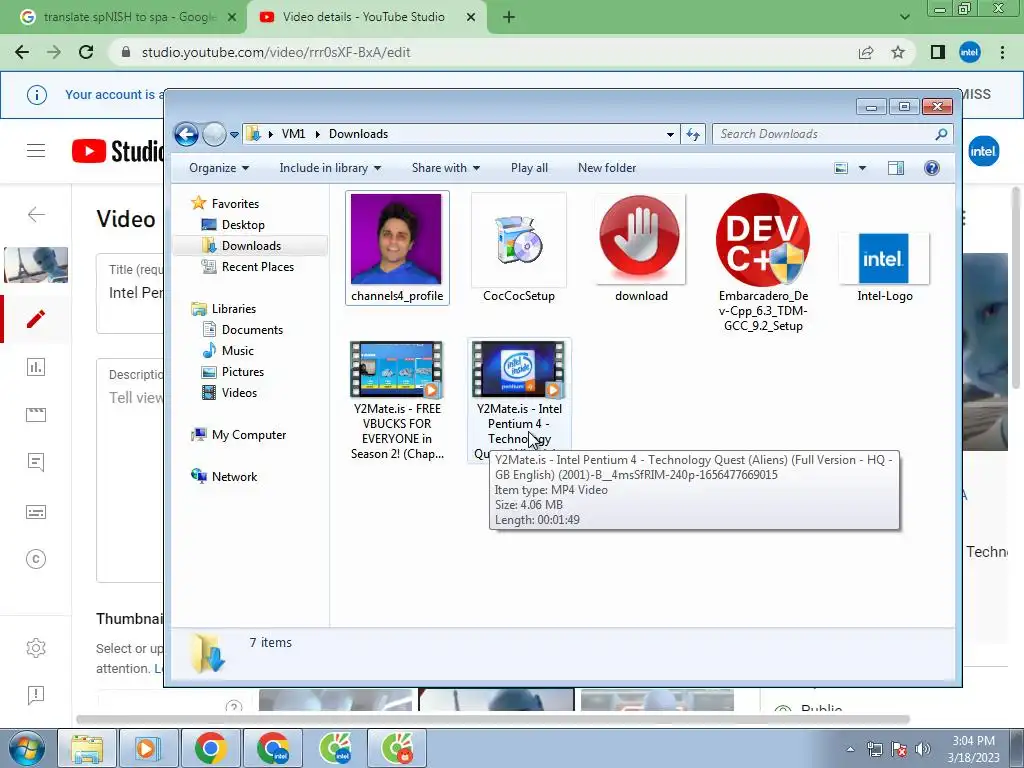Go back in Explorer window

pos(186,135)
